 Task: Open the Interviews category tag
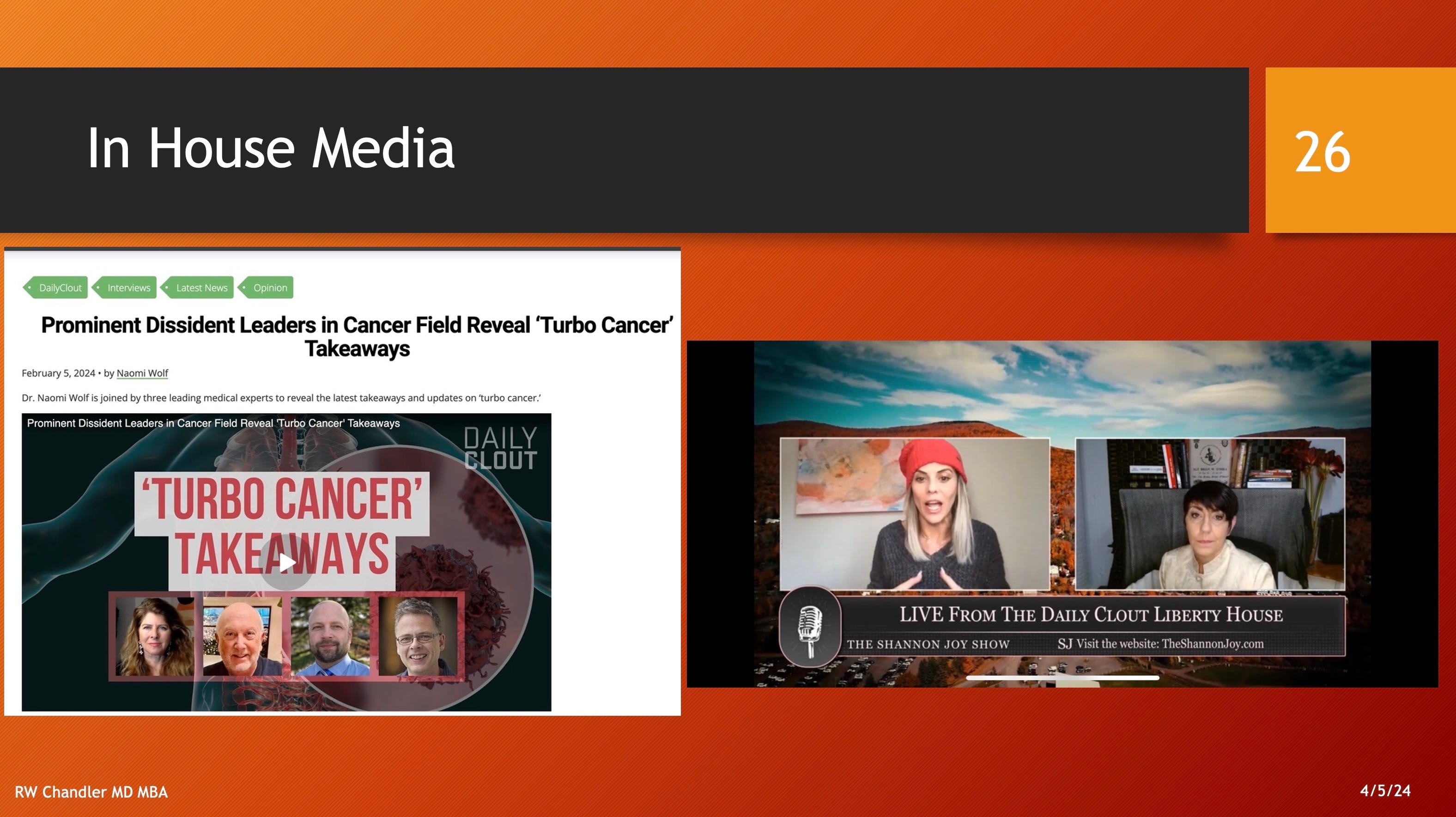coord(124,287)
